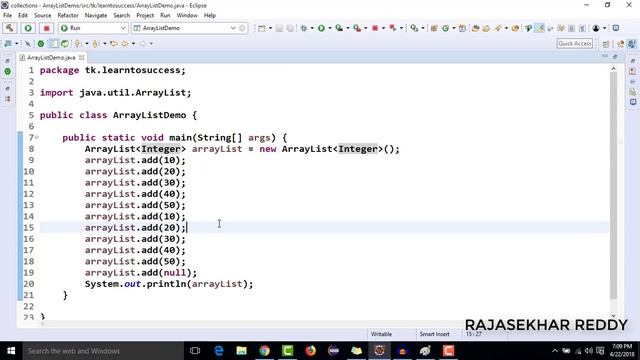640x360 pixels.
Task: Open the File menu
Action: point(7,16)
